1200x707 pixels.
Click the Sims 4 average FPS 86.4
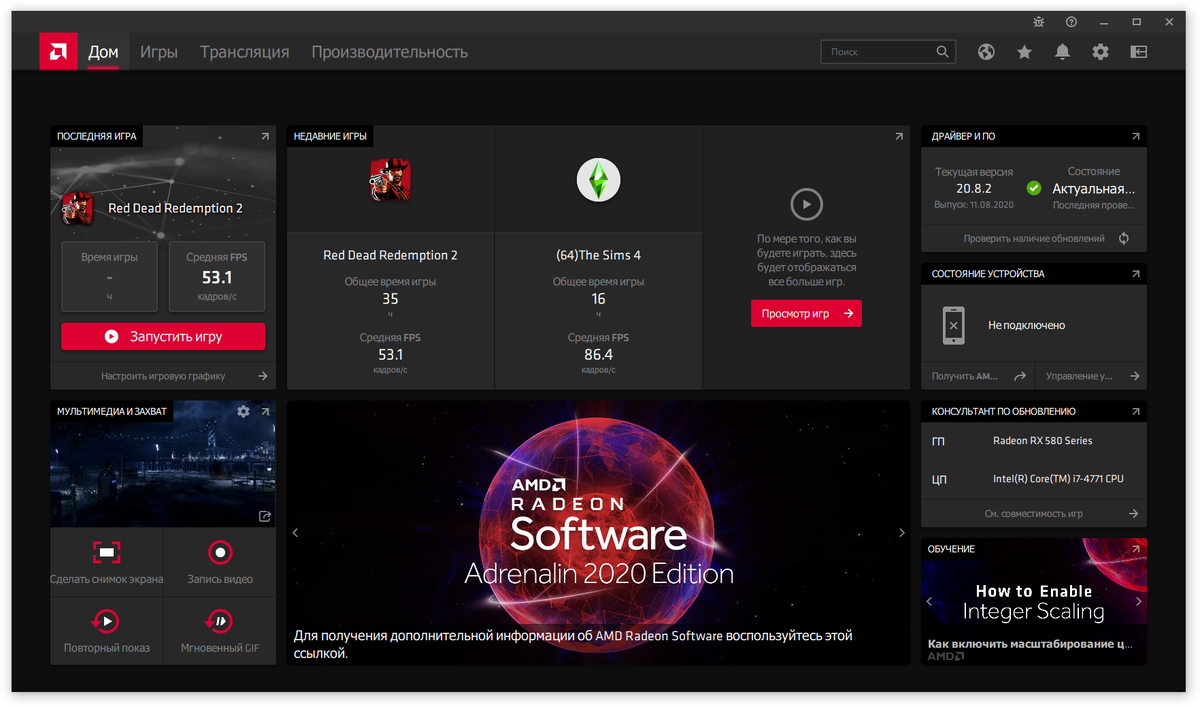click(x=598, y=355)
